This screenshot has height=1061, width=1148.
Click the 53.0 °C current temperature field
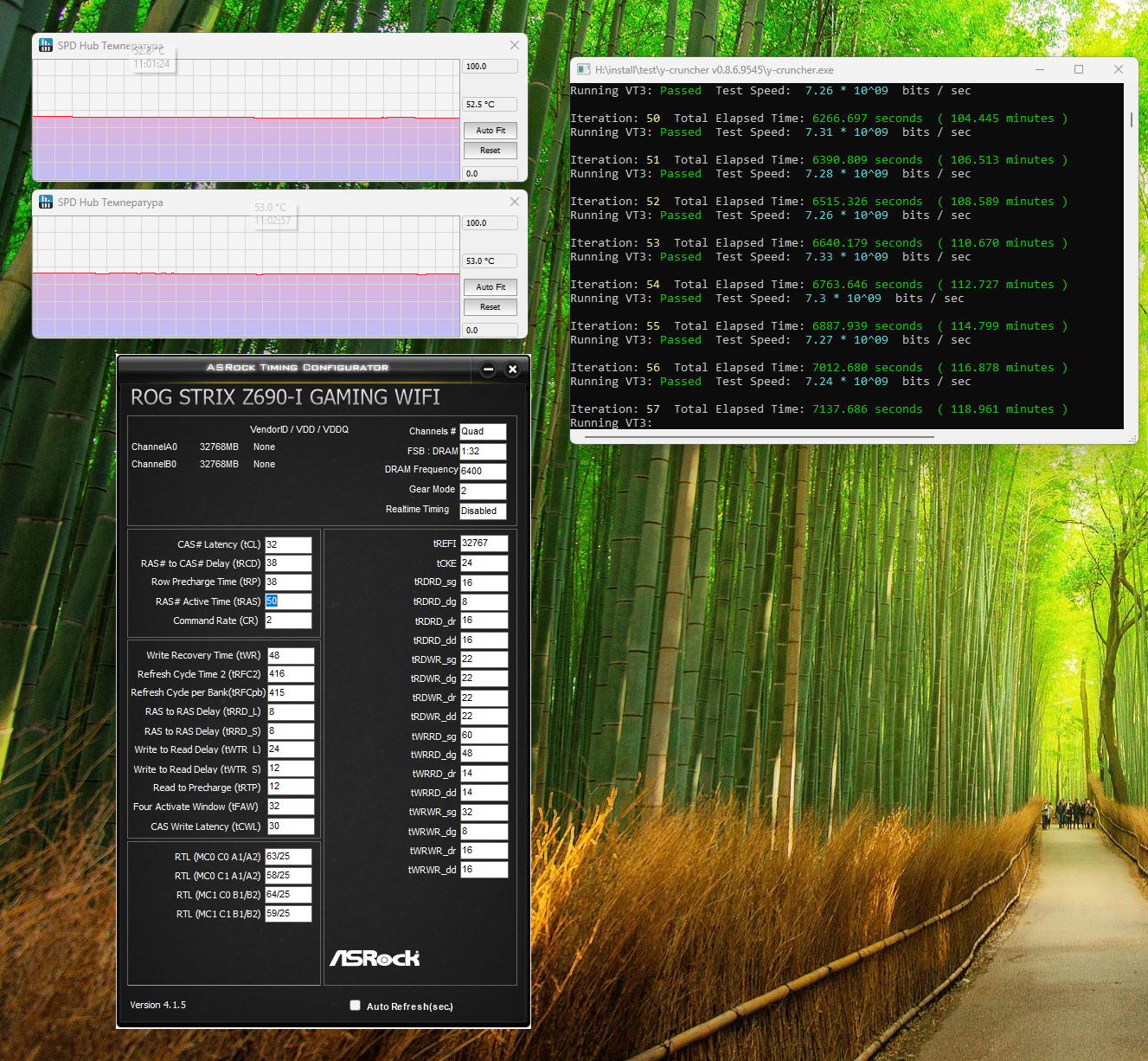click(x=491, y=261)
